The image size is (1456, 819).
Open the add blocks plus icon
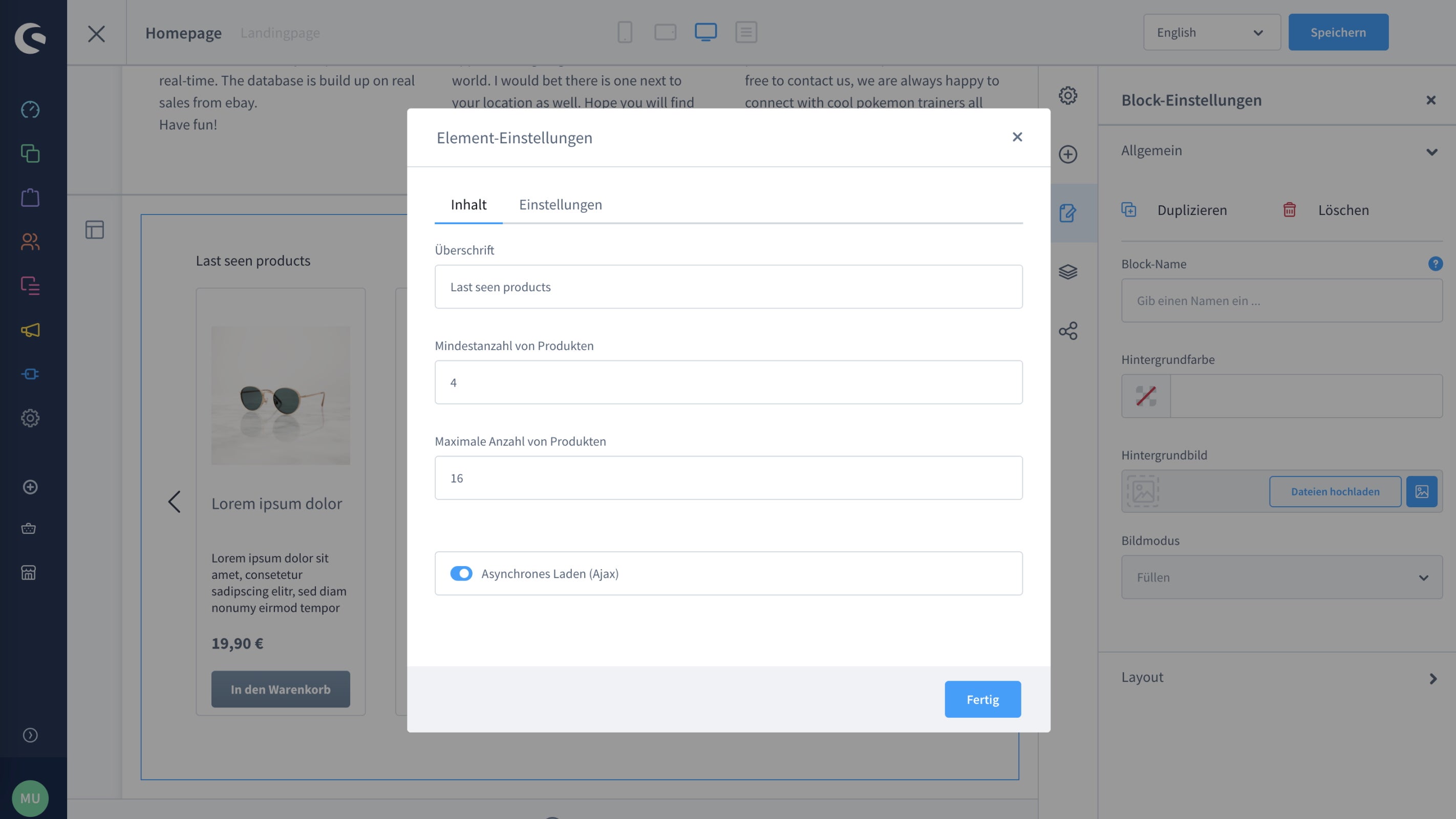coord(1068,154)
